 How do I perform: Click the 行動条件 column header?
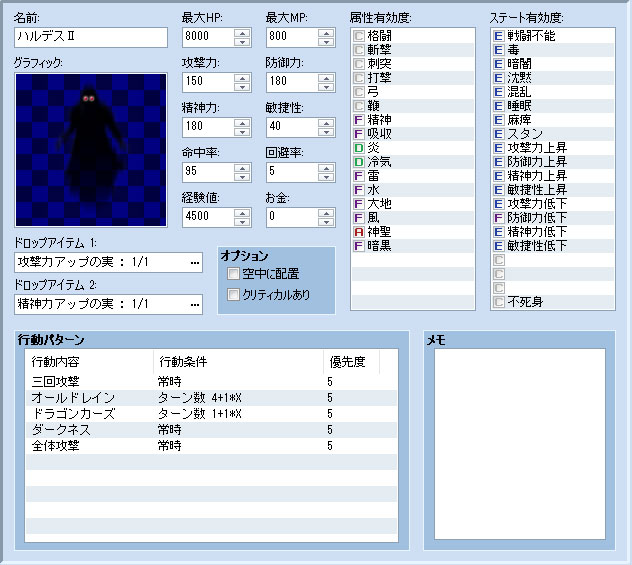238,361
